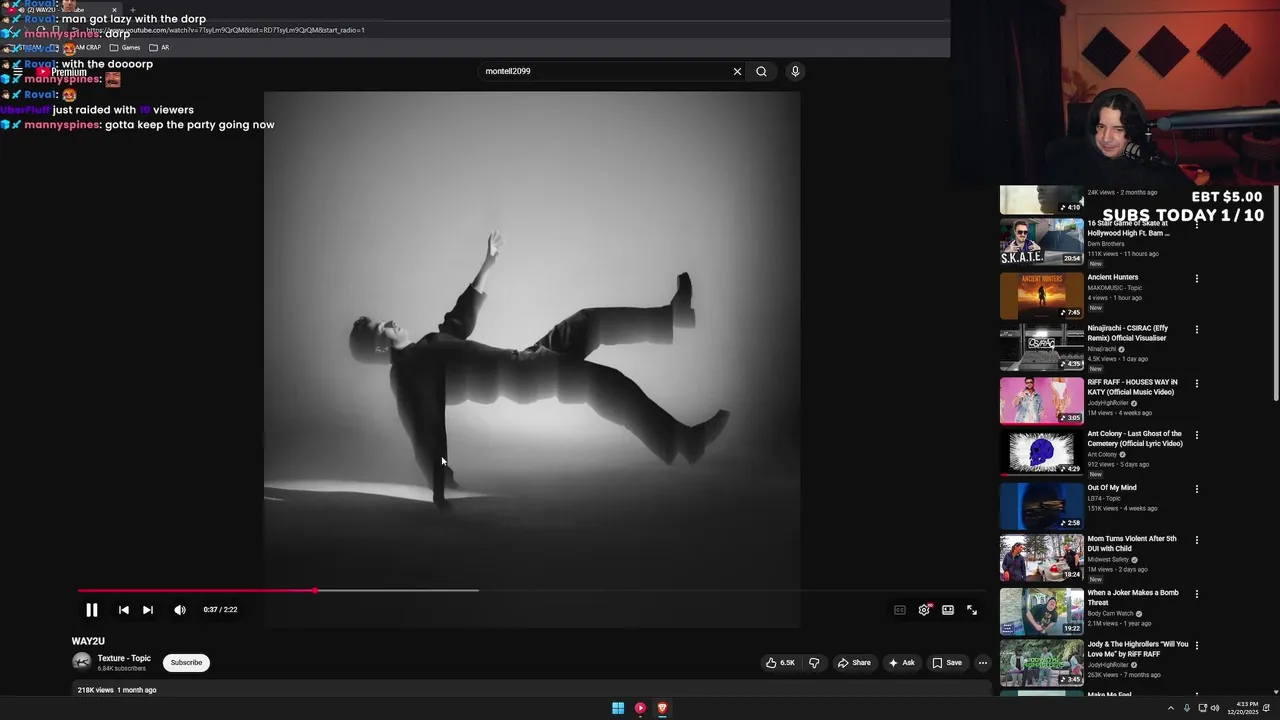Open options menu for Joker Bomb Threat video
Image resolution: width=1280 pixels, height=720 pixels.
pyautogui.click(x=1197, y=594)
